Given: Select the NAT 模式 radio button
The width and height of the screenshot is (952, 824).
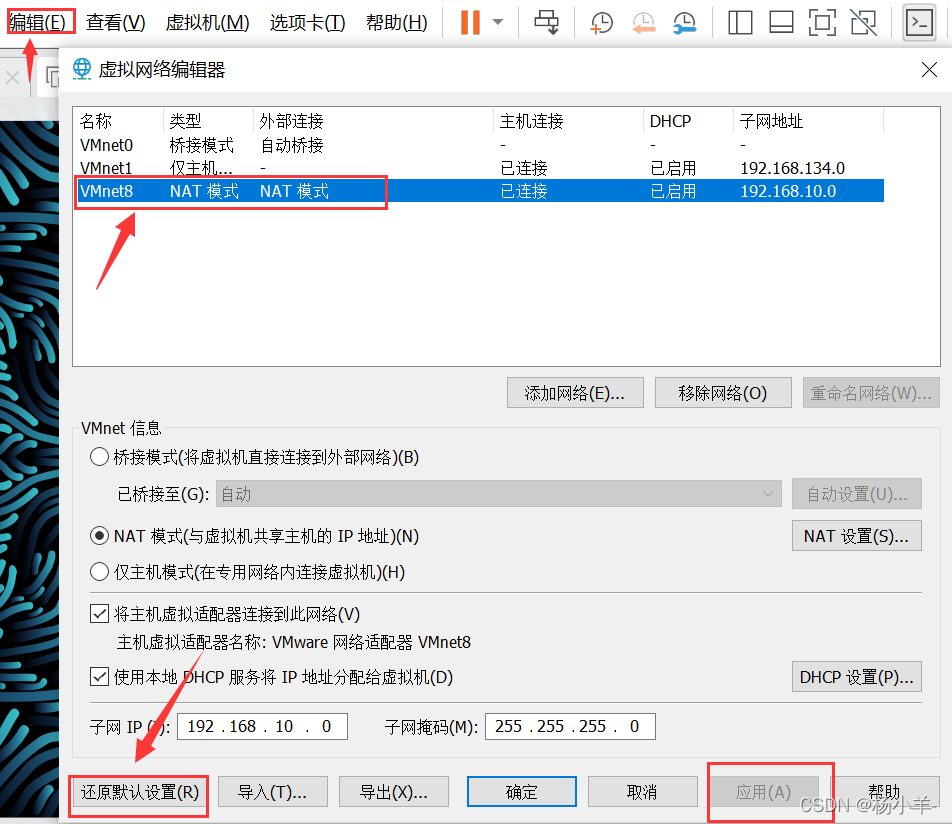Looking at the screenshot, I should tap(99, 535).
